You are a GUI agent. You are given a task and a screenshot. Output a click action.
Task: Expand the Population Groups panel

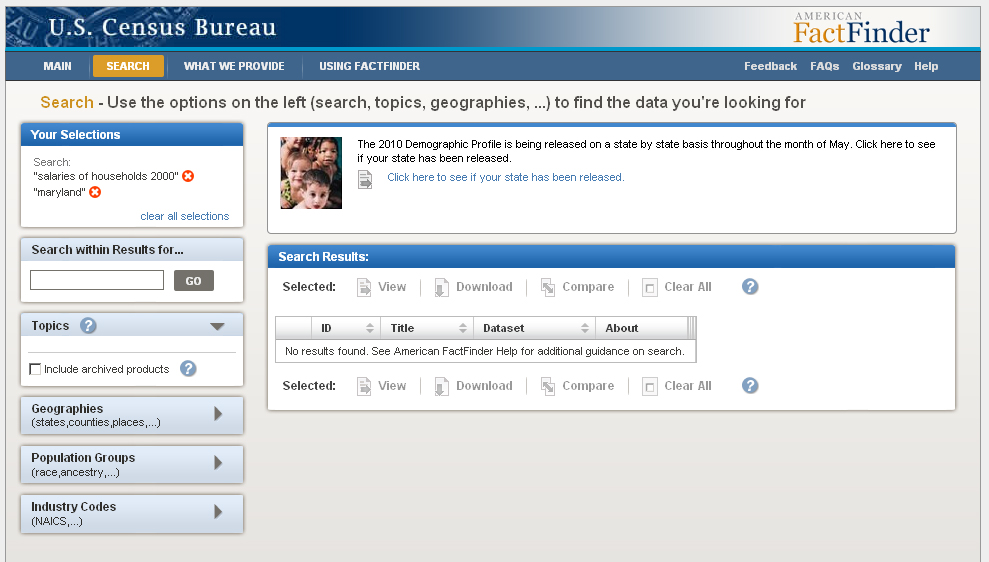[x=132, y=464]
